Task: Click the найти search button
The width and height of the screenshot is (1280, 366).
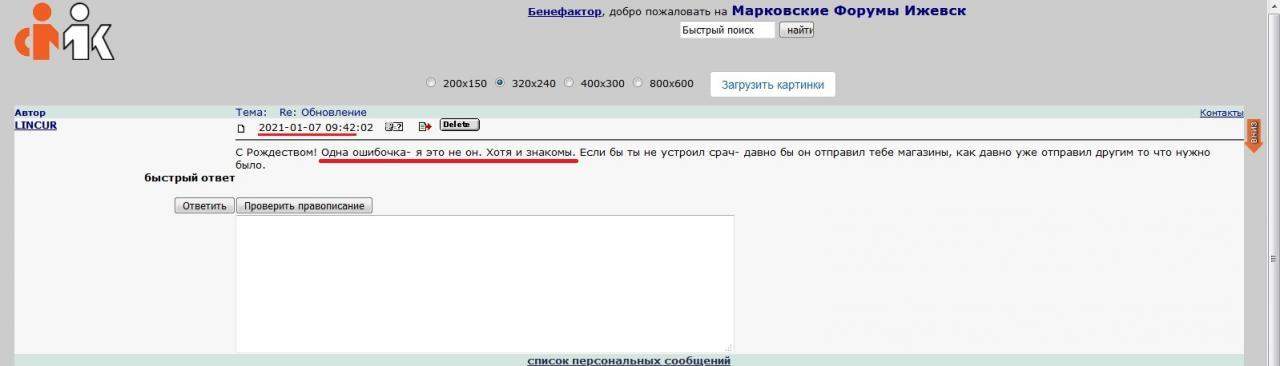Action: tap(797, 31)
